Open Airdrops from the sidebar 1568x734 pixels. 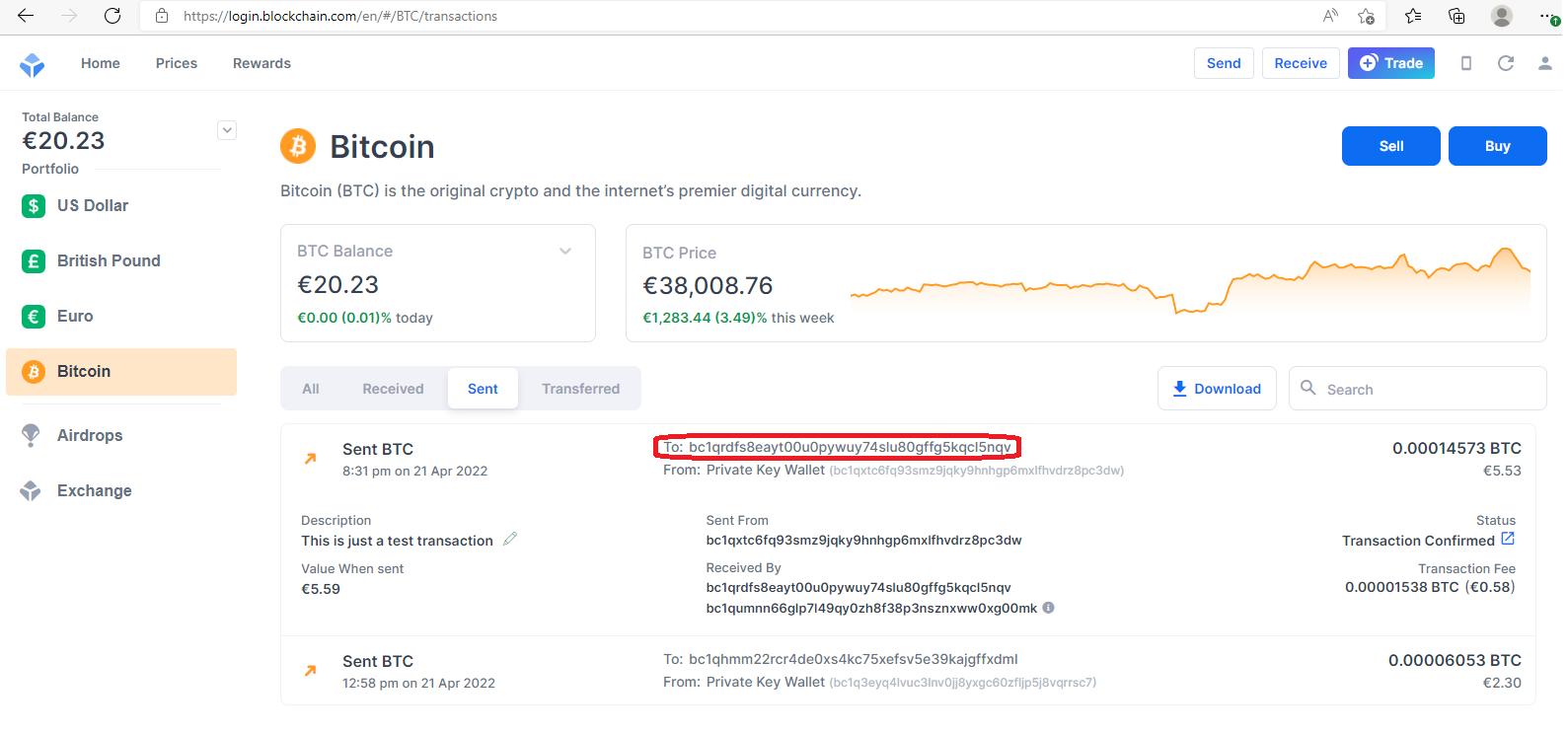click(x=89, y=436)
